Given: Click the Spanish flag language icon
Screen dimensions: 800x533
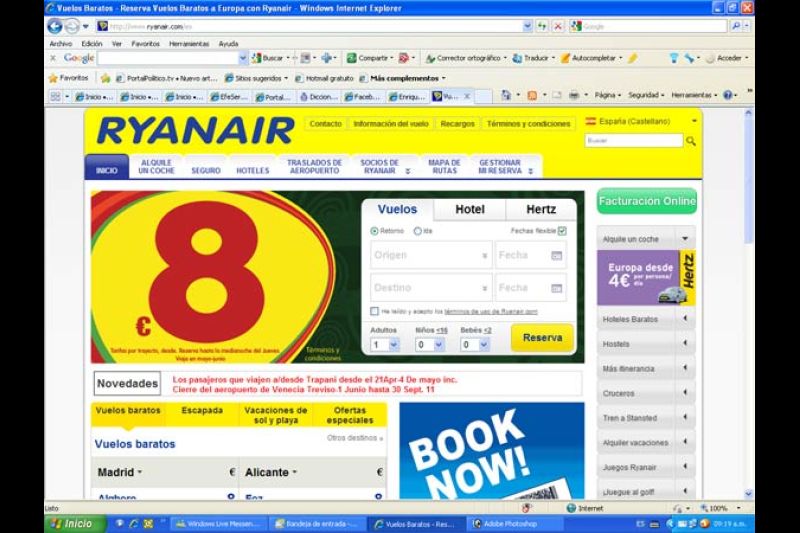Looking at the screenshot, I should [590, 121].
